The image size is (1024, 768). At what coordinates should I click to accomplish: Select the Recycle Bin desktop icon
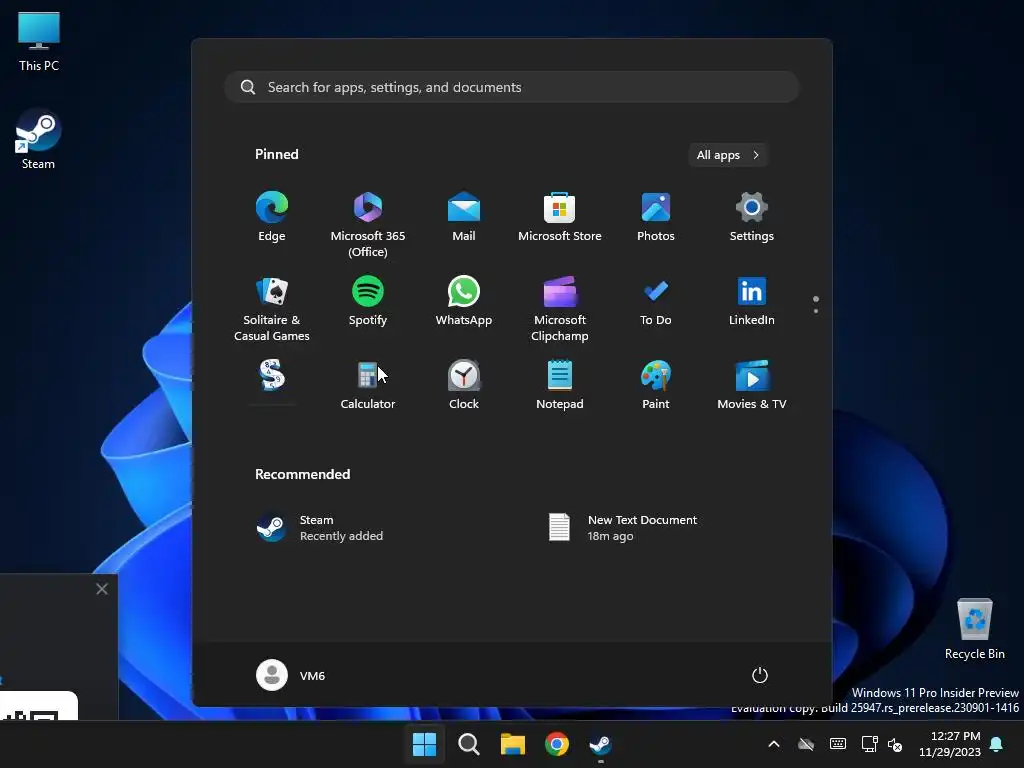click(974, 628)
